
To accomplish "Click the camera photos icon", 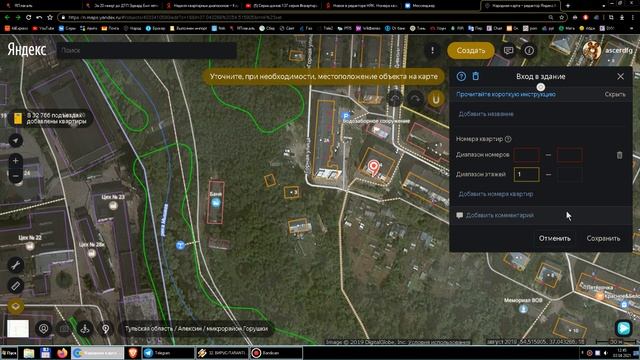I will coord(64,329).
